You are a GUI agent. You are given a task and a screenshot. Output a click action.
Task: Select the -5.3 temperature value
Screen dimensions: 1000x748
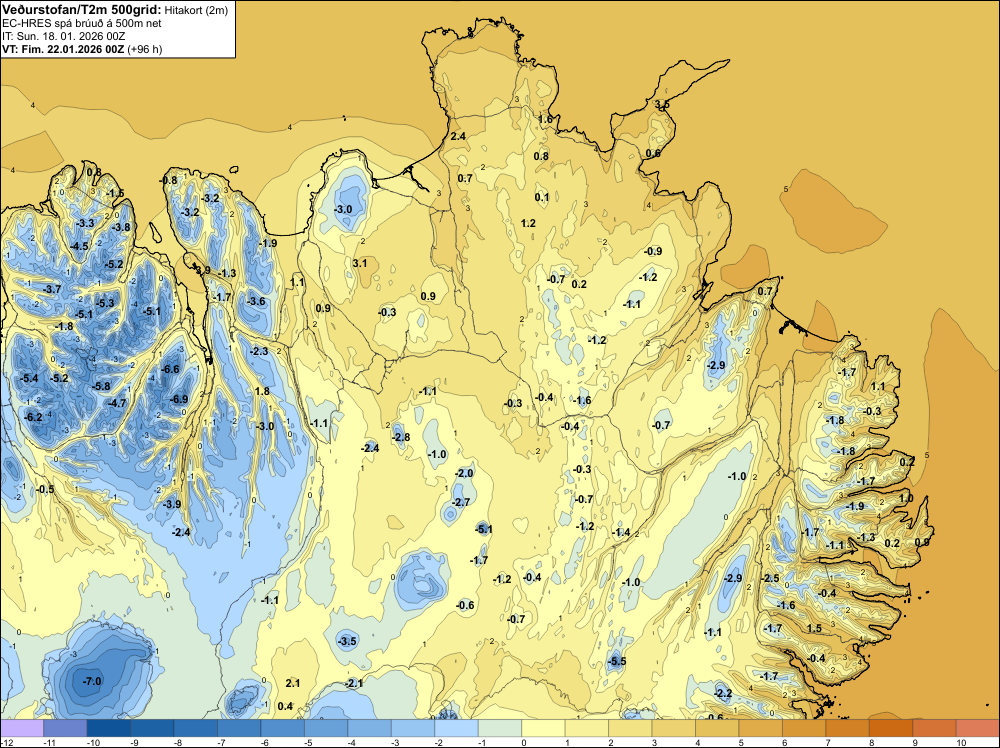click(105, 303)
